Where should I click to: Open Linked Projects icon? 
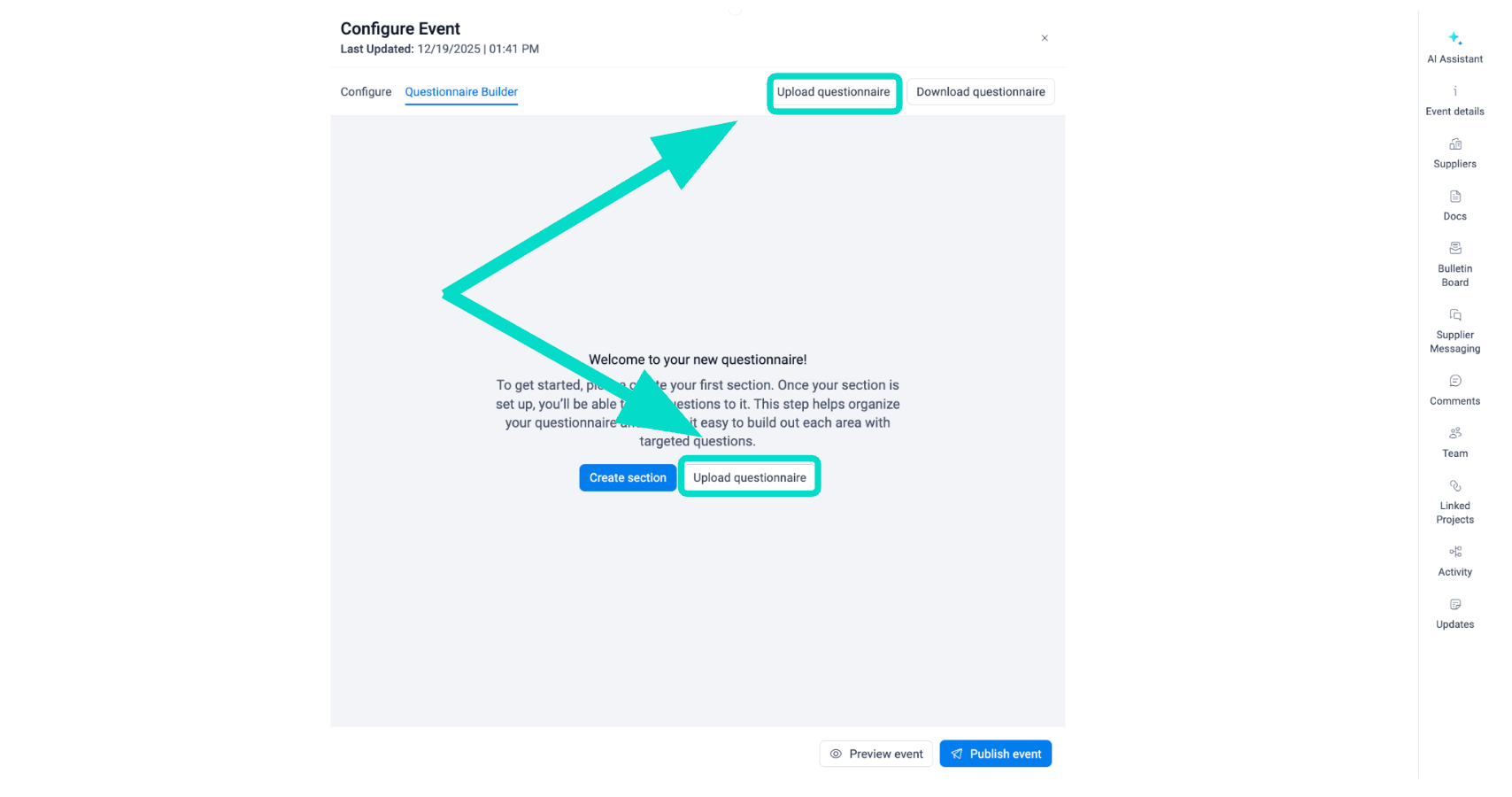[1454, 486]
